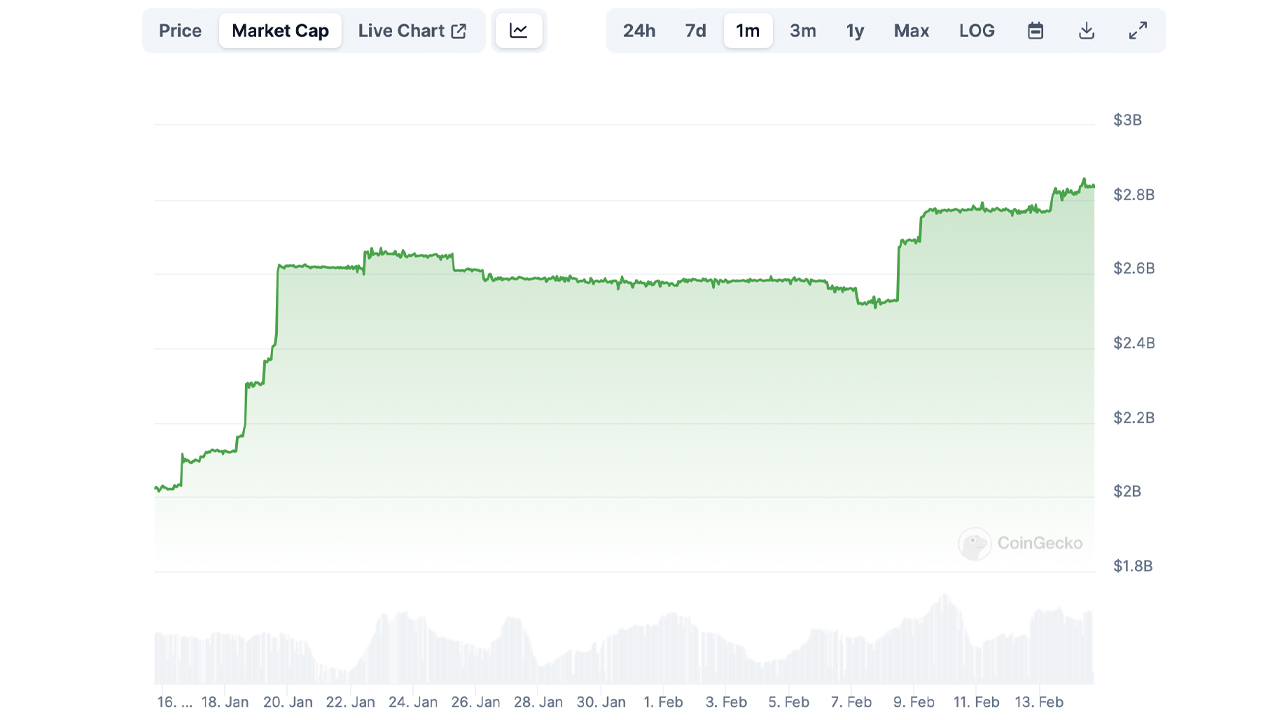
Task: Switch the range to 3m
Action: 803,31
